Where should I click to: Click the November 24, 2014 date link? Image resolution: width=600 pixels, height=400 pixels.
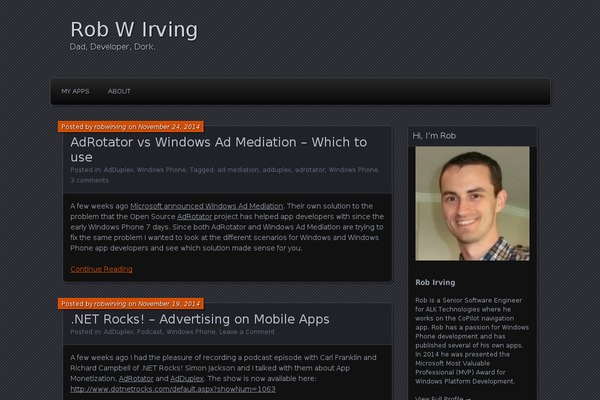coord(169,127)
